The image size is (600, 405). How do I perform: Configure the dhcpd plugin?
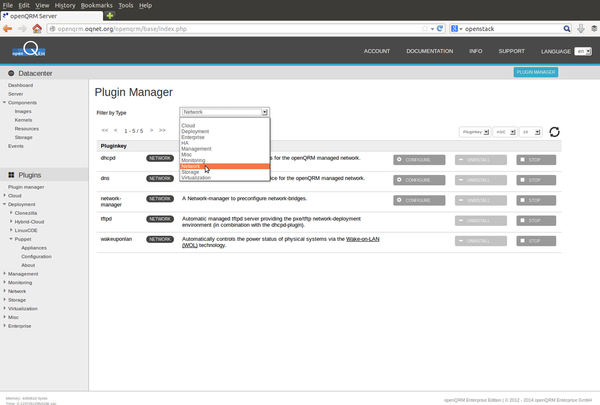pyautogui.click(x=419, y=160)
